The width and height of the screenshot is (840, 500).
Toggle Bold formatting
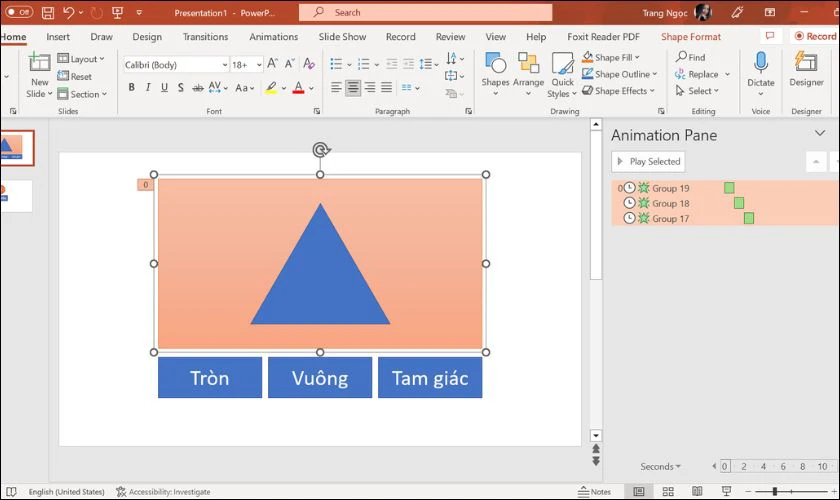pyautogui.click(x=131, y=87)
